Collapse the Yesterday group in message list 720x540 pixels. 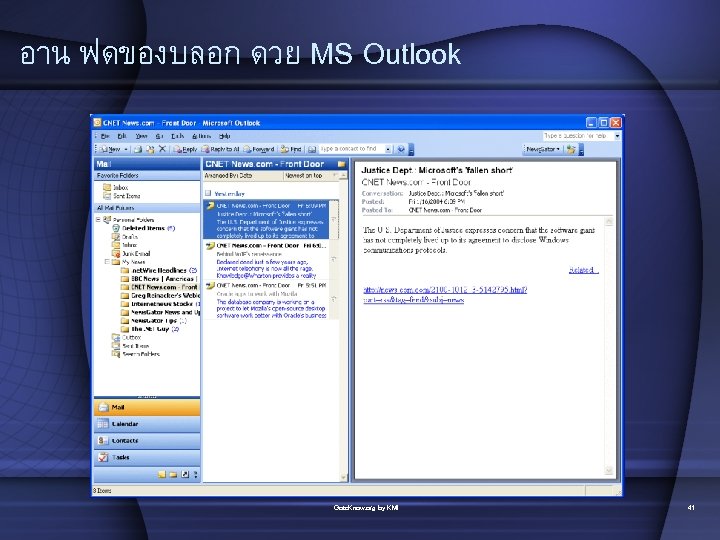tap(208, 193)
